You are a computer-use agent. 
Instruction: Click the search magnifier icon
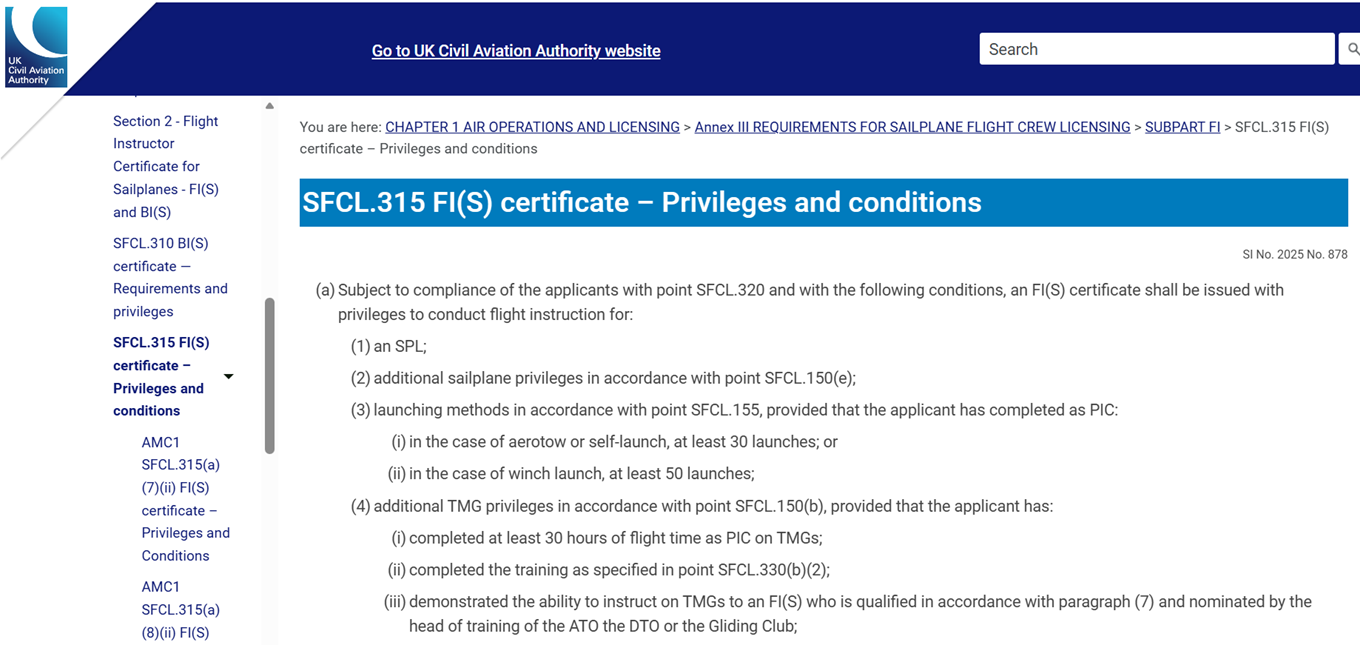(x=1352, y=48)
